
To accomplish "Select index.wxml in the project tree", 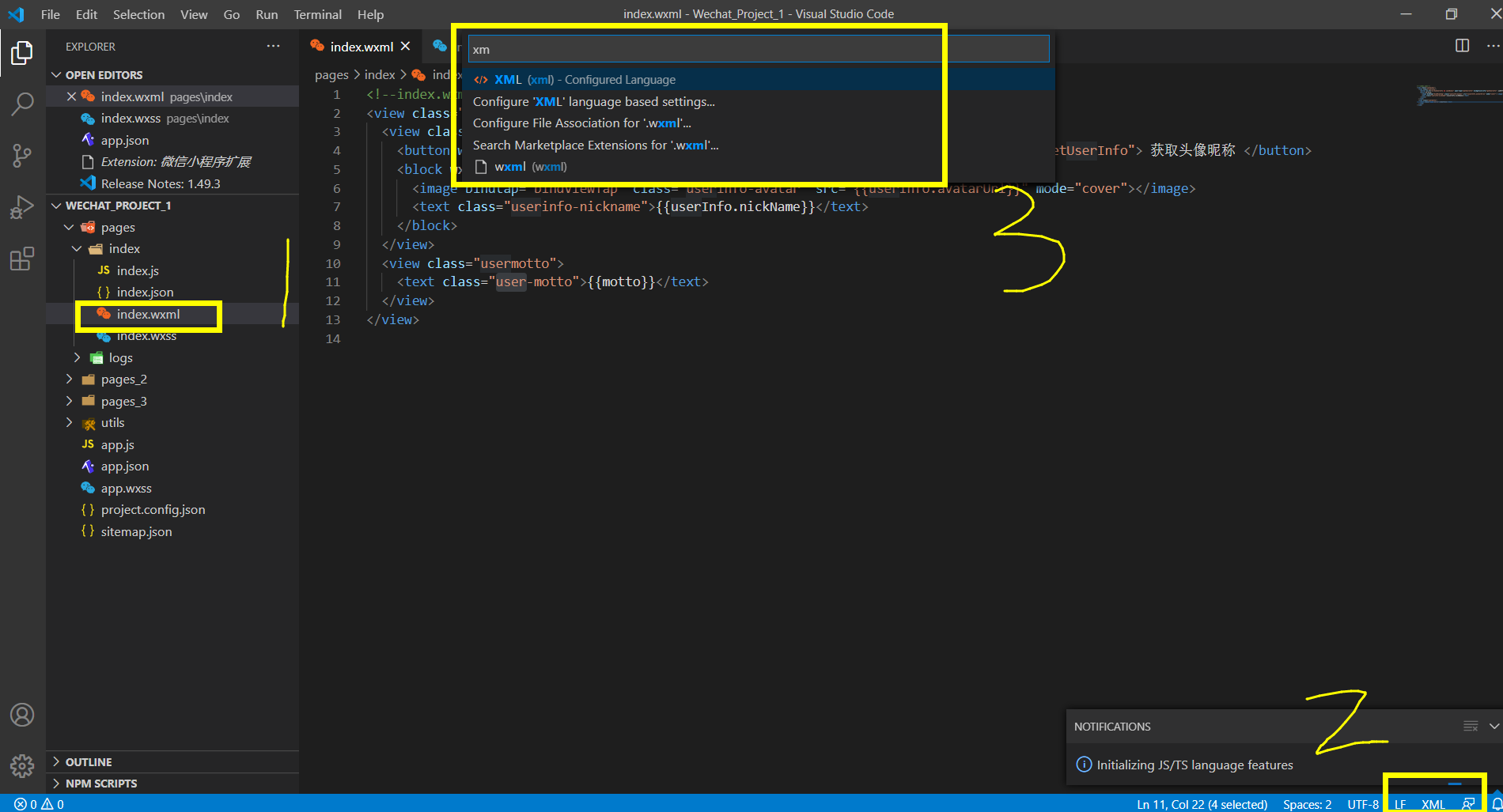I will click(x=172, y=314).
